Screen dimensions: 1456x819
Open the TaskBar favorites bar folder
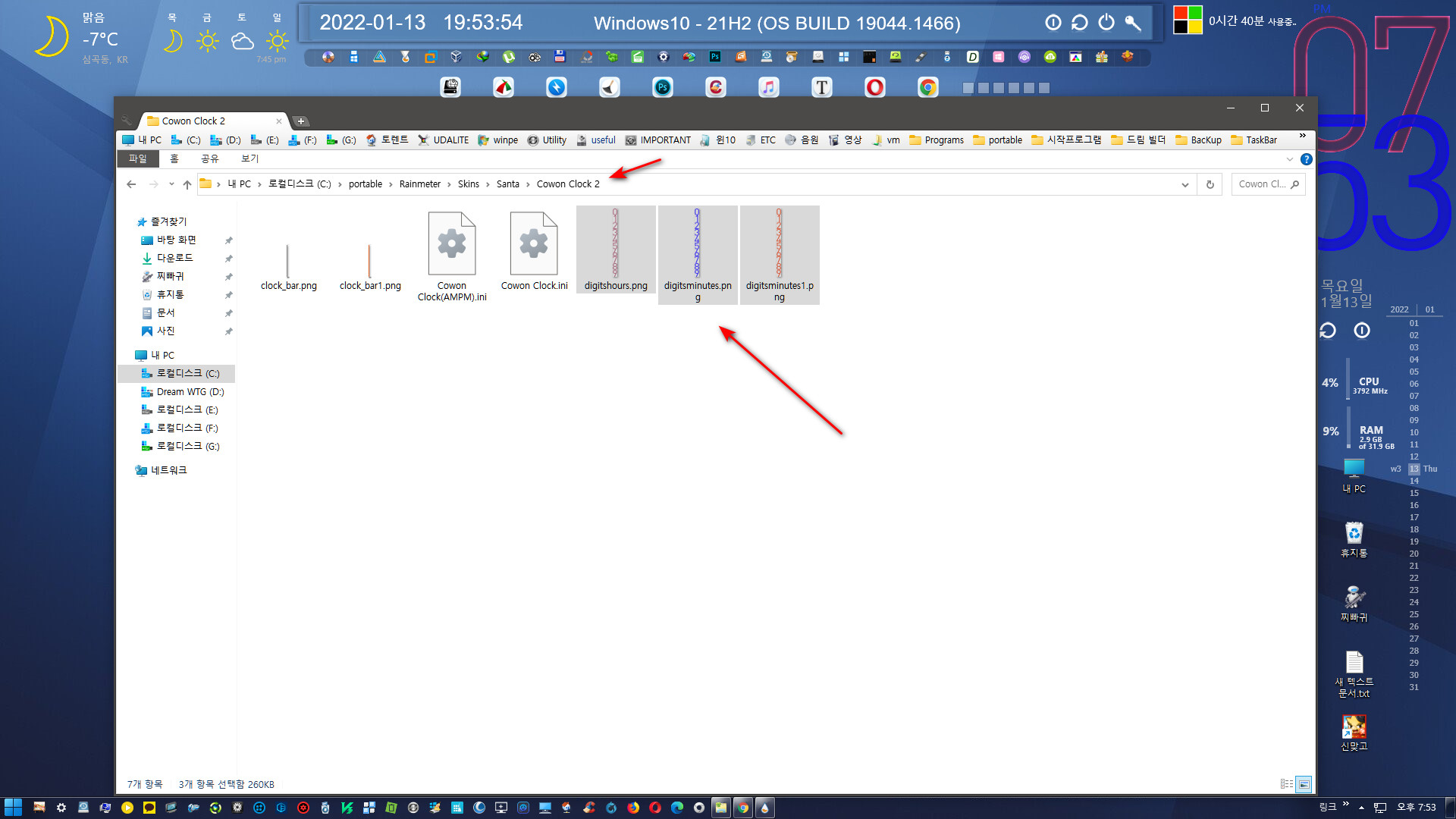(x=1254, y=140)
